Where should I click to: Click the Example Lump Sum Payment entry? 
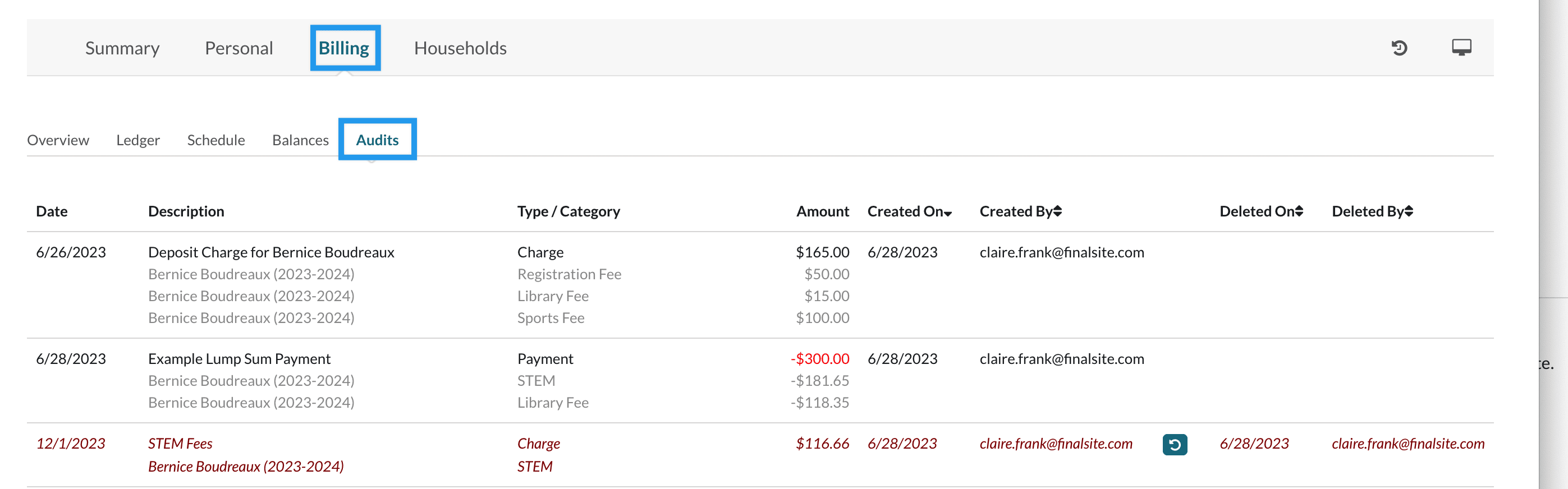click(239, 359)
